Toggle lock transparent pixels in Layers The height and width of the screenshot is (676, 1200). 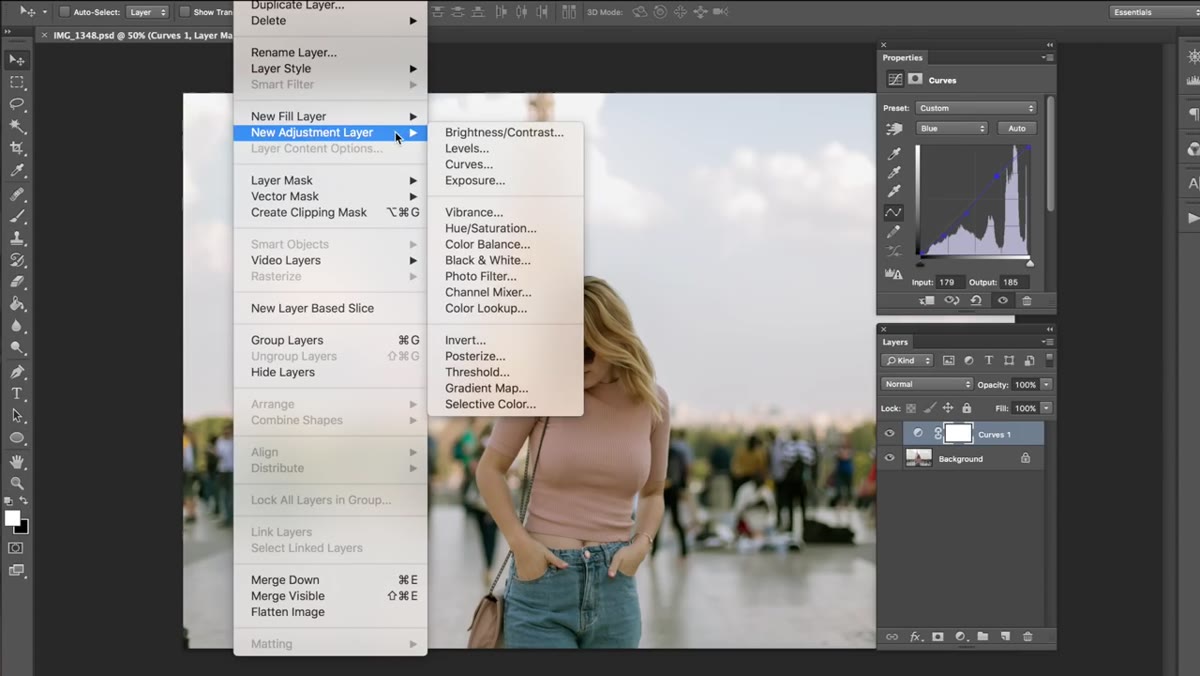(911, 408)
